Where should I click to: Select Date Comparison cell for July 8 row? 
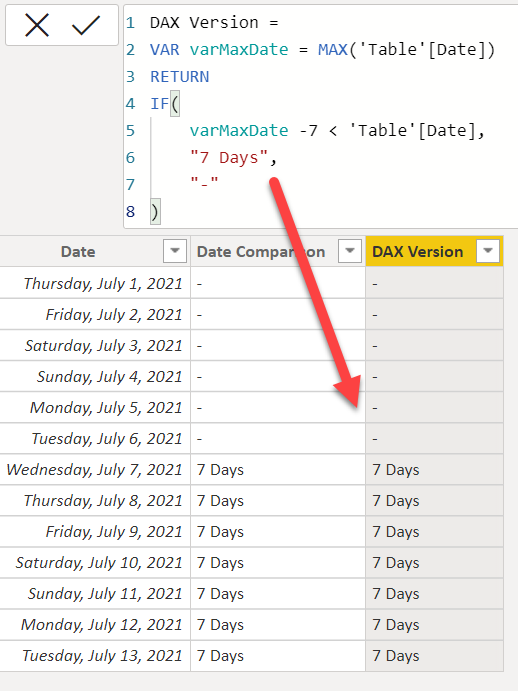pyautogui.click(x=278, y=501)
